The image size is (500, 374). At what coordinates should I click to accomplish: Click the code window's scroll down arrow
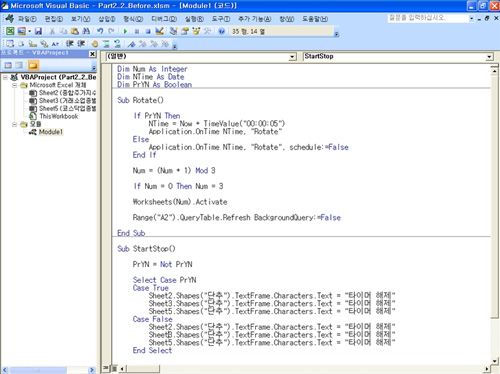tap(494, 361)
